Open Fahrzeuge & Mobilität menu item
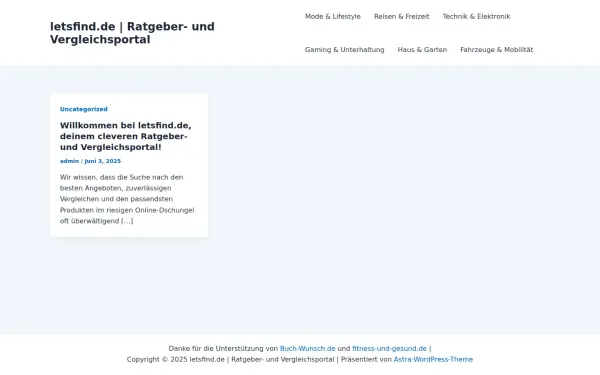Viewport: 600px width, 375px height. point(496,50)
